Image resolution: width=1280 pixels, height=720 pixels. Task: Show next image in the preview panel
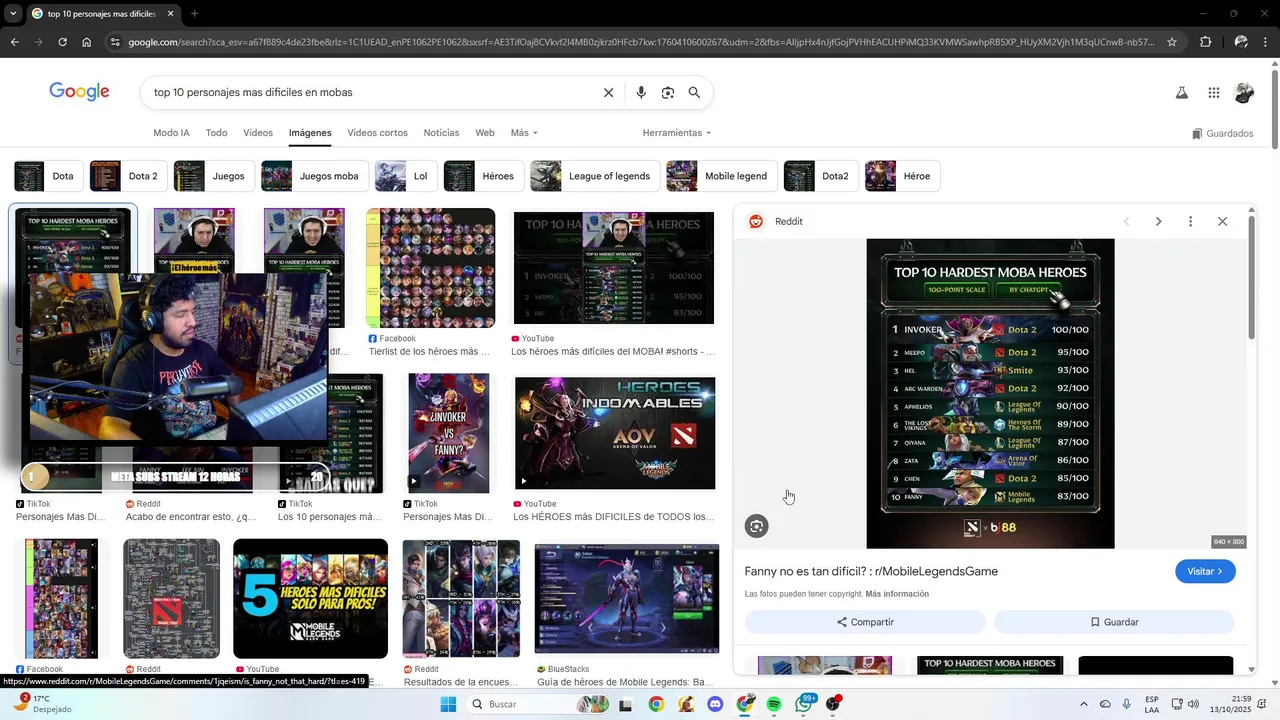coord(1158,221)
